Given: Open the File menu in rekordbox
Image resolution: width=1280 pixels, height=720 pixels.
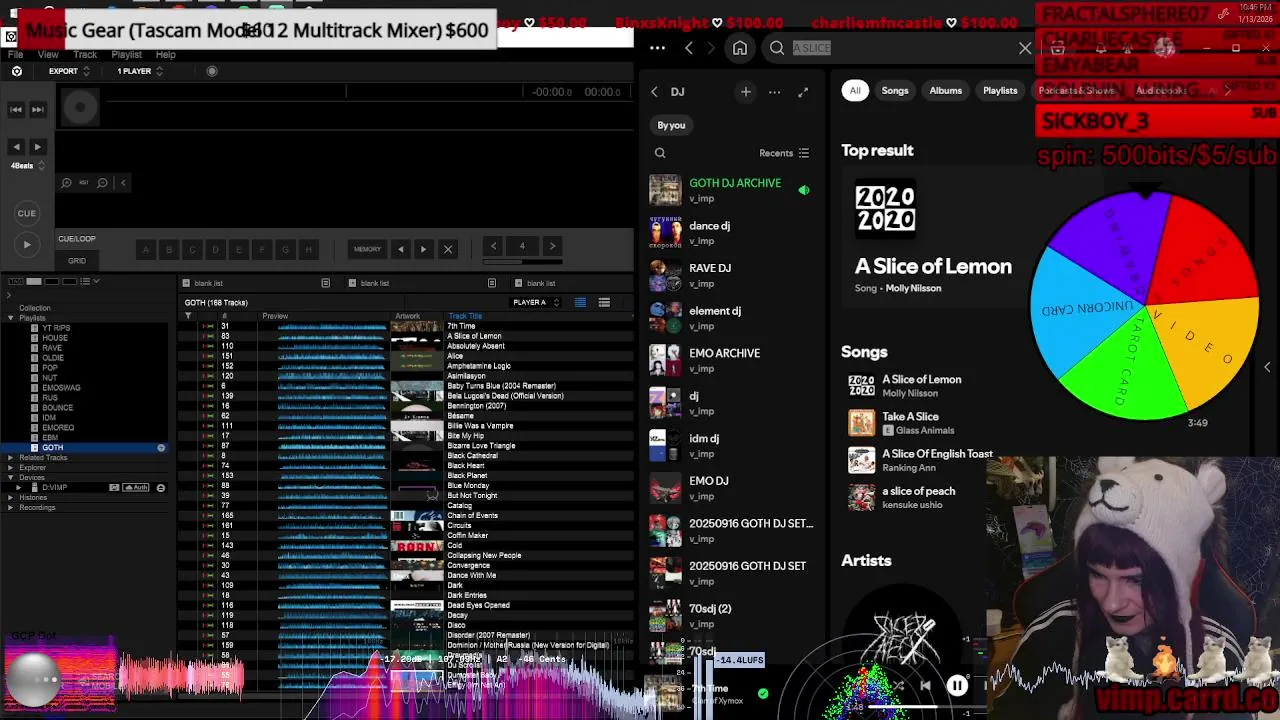Looking at the screenshot, I should pyautogui.click(x=16, y=54).
